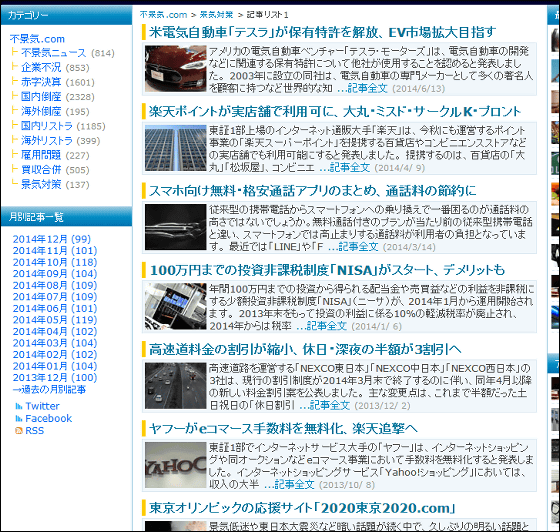Select 景気対策 category (137)

click(41, 185)
